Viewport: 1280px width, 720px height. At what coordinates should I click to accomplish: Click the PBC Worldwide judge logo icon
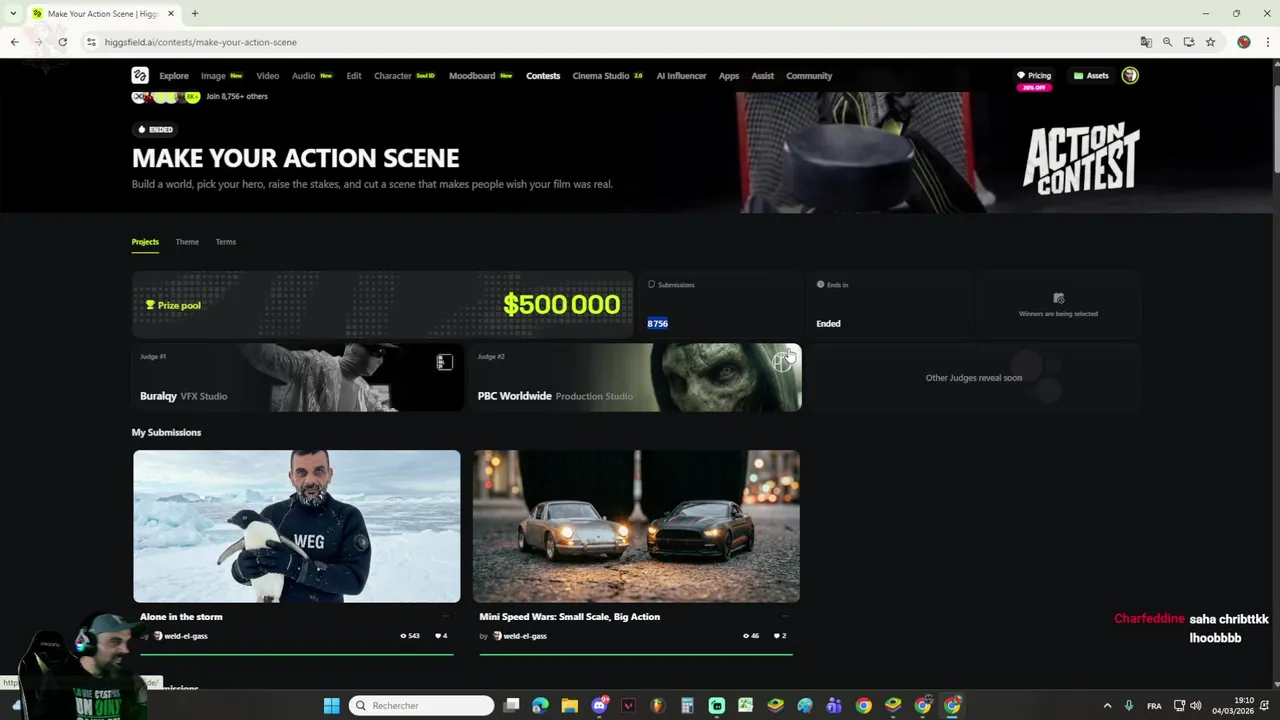point(782,362)
